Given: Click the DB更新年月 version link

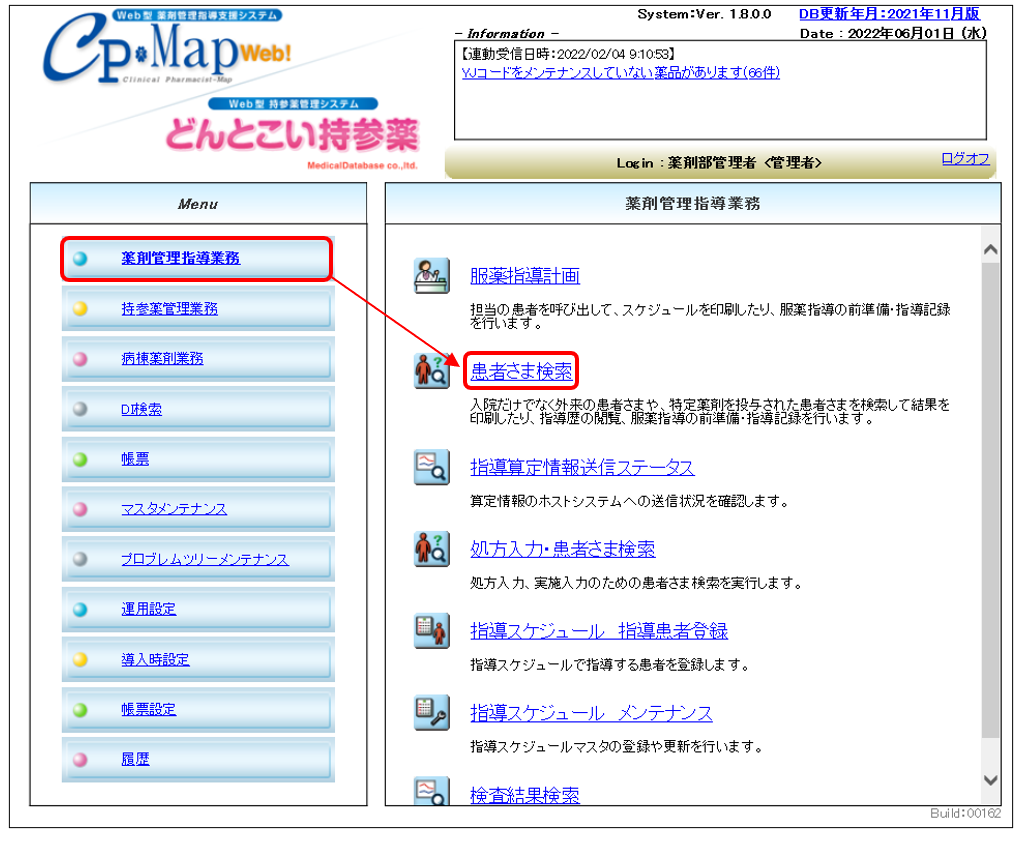Looking at the screenshot, I should pos(889,14).
